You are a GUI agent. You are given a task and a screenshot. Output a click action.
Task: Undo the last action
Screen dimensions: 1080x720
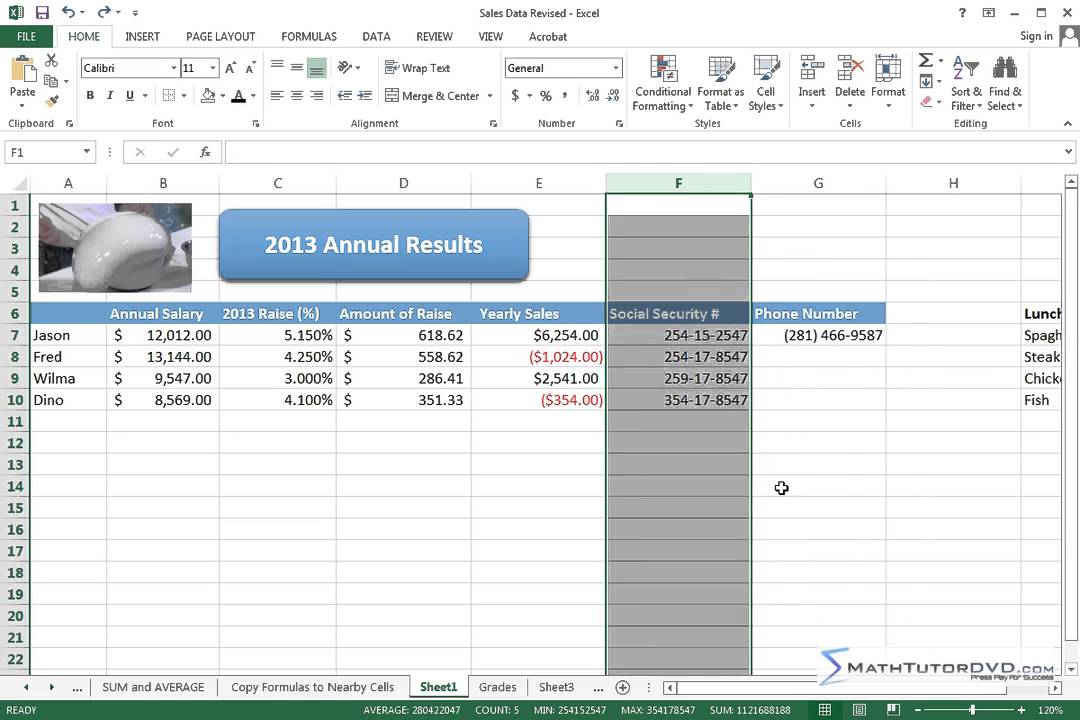pyautogui.click(x=68, y=12)
